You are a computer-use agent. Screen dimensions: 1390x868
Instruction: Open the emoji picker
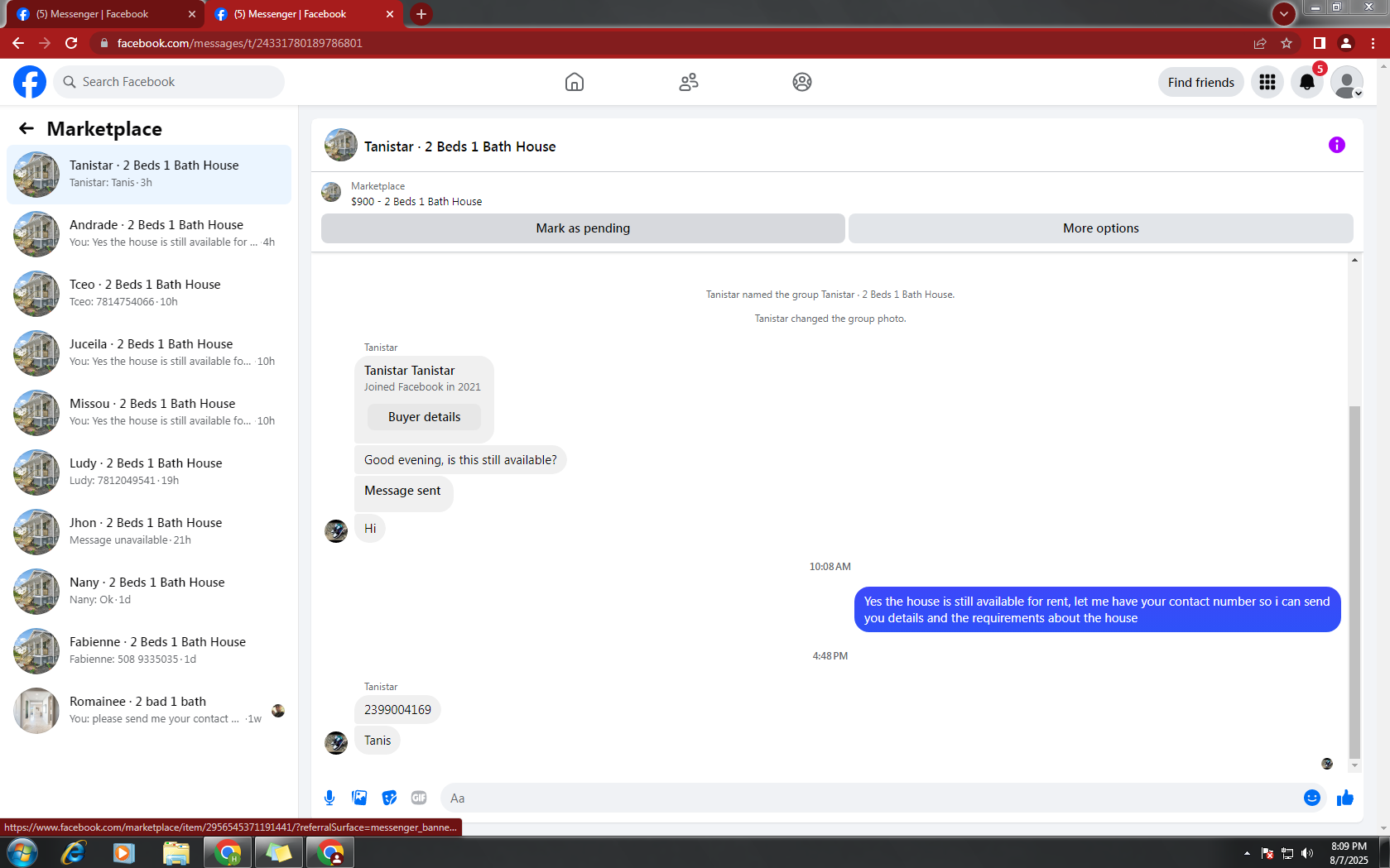pyautogui.click(x=1312, y=798)
